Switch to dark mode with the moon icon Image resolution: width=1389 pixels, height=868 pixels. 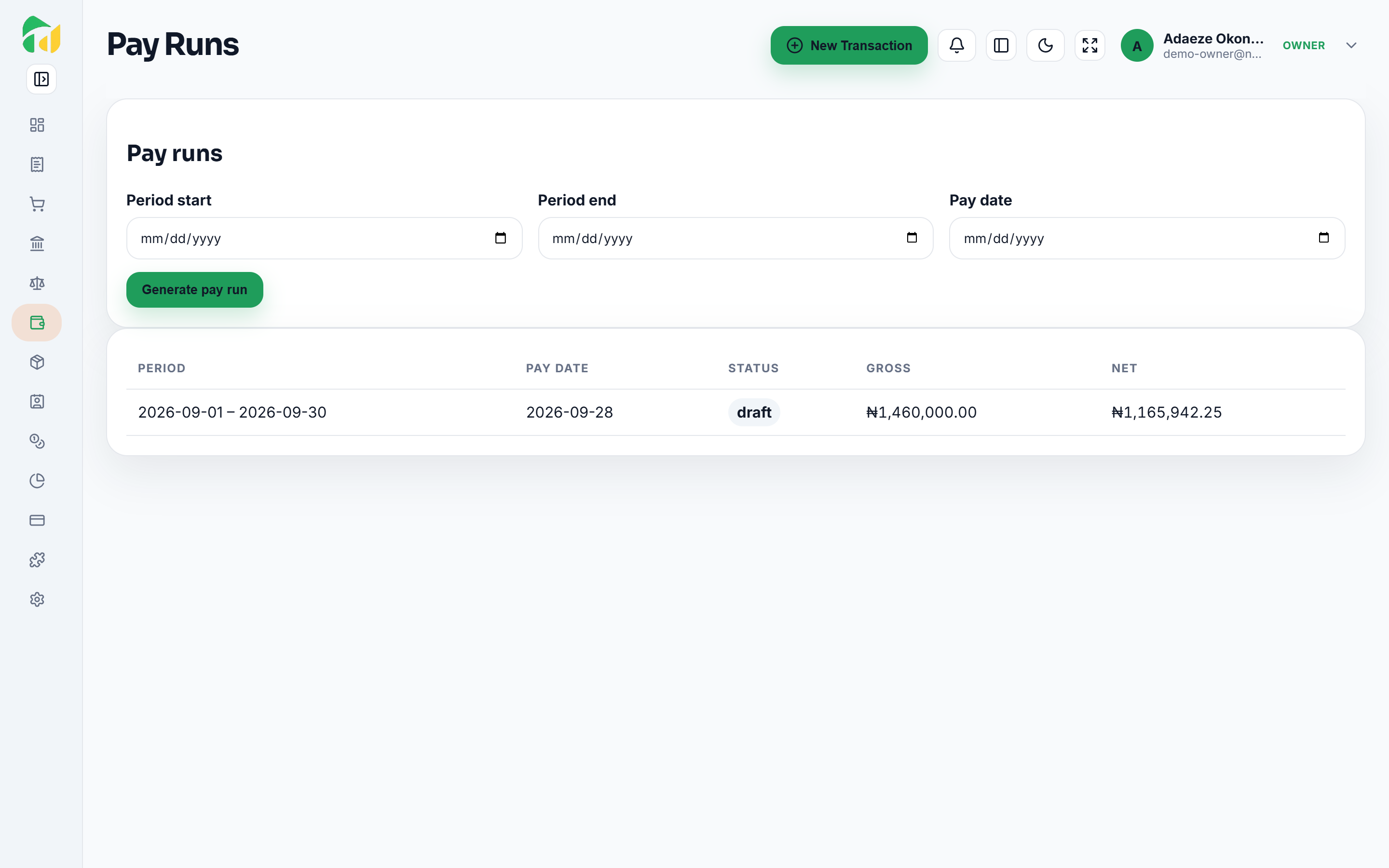pyautogui.click(x=1045, y=45)
